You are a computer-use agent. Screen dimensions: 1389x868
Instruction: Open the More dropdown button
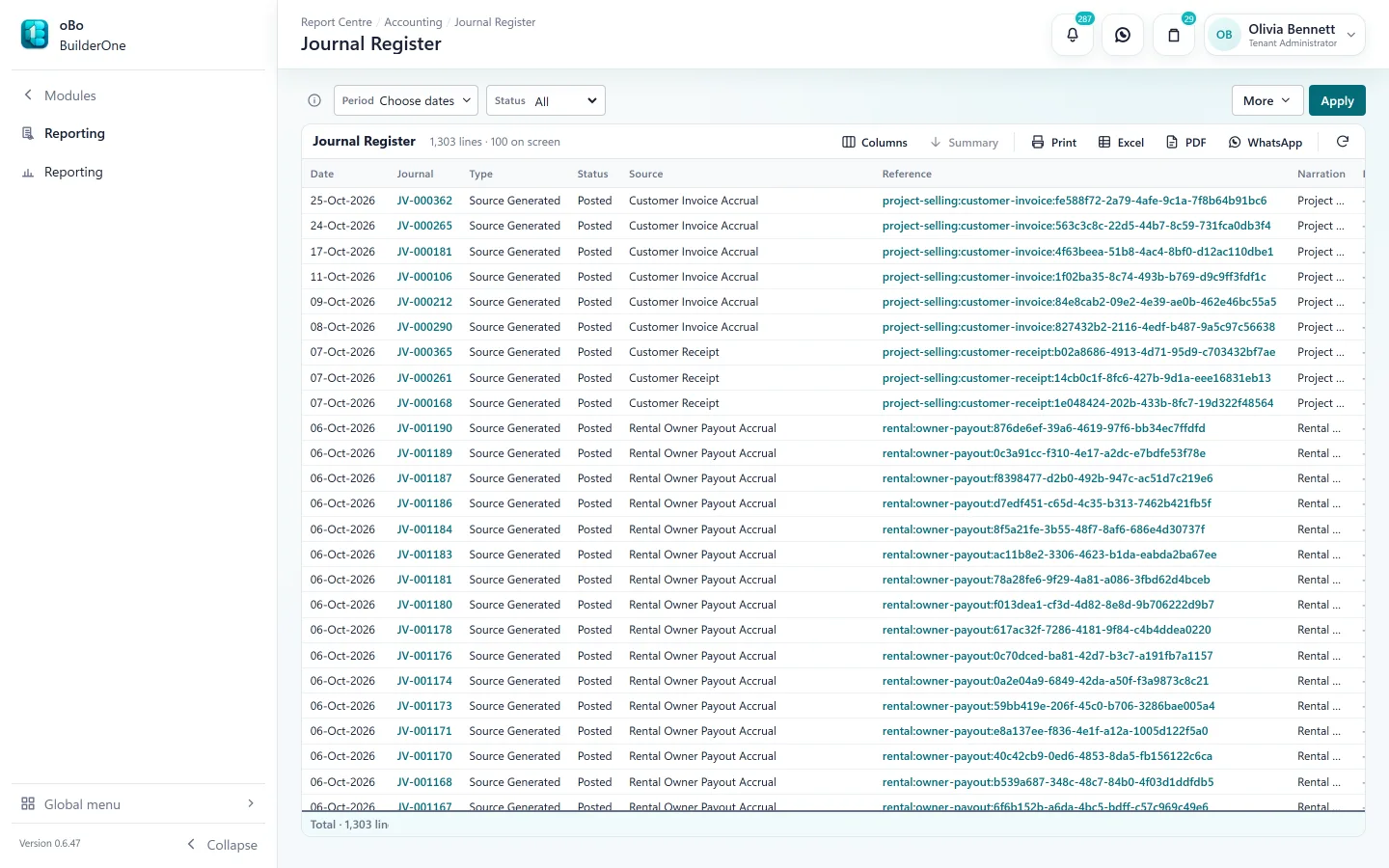coord(1267,100)
